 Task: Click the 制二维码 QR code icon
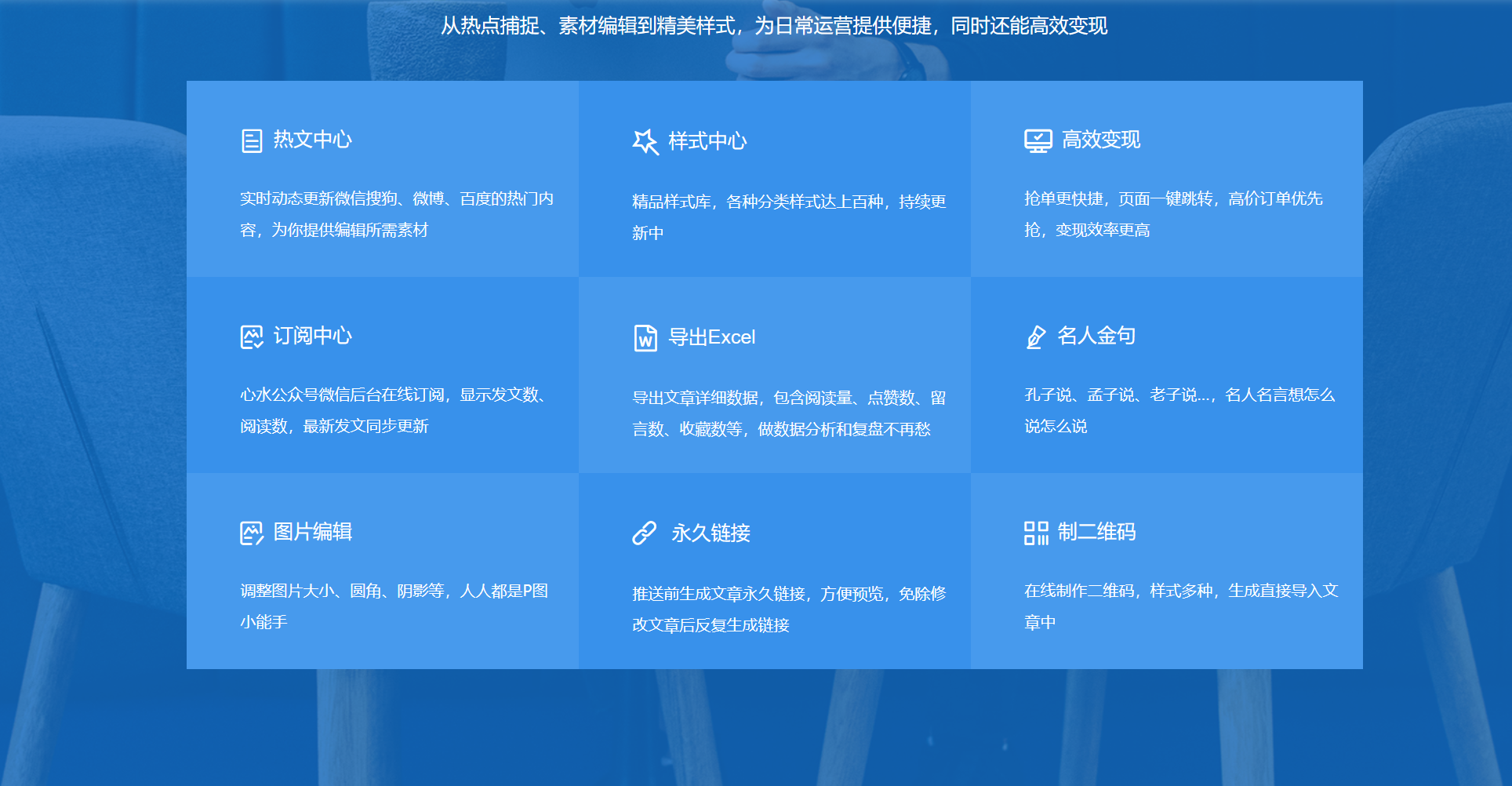click(x=1036, y=533)
